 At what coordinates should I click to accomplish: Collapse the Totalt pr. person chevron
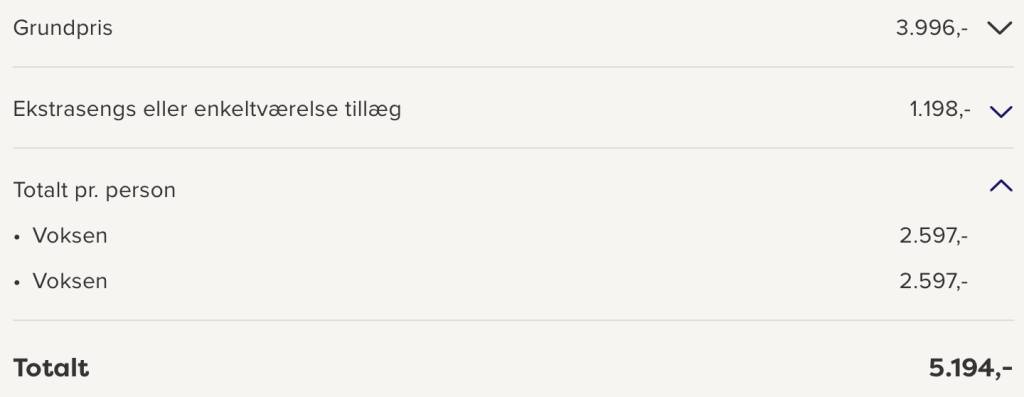pyautogui.click(x=1000, y=187)
